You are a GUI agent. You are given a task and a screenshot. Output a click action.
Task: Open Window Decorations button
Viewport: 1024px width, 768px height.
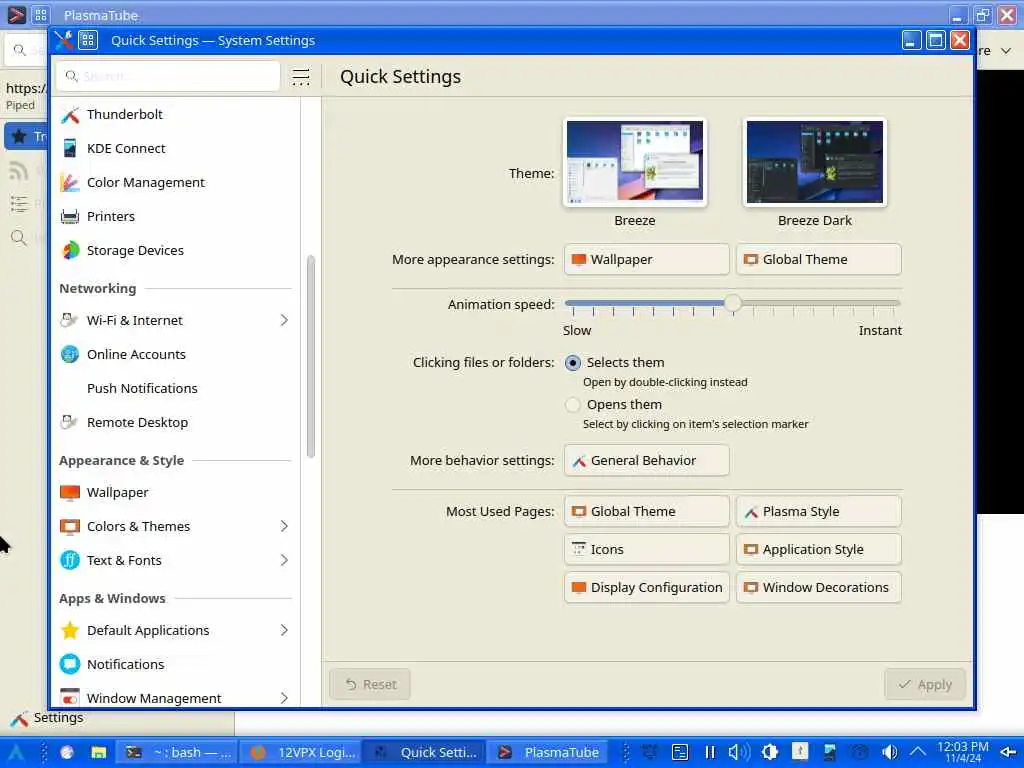coord(819,587)
